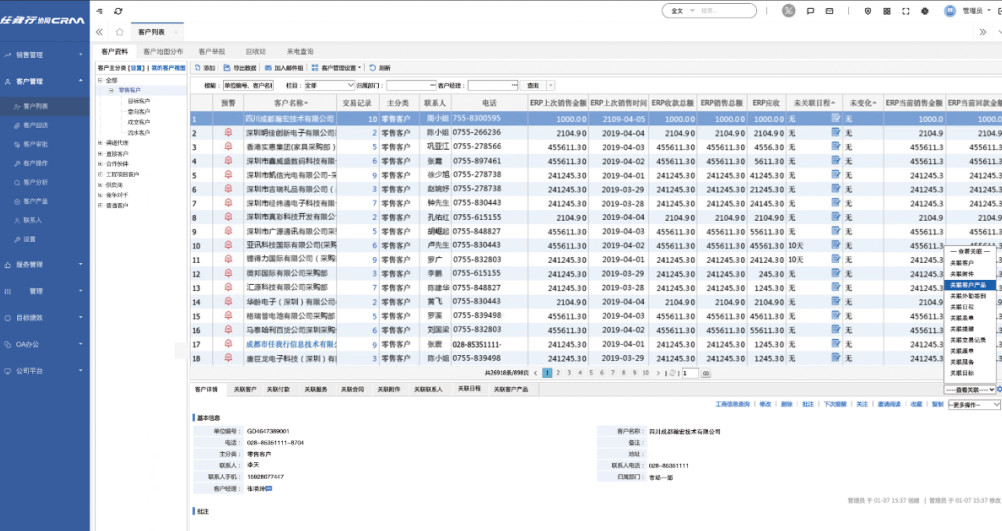Click the 修改 edit link
Image resolution: width=1002 pixels, height=531 pixels.
[765, 404]
